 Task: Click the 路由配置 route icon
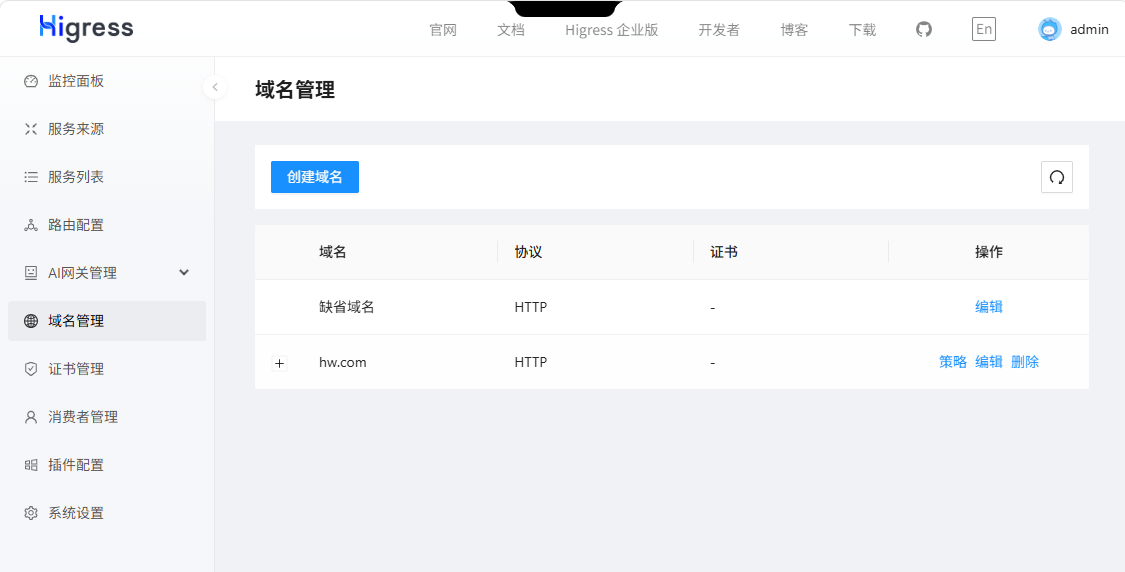[x=31, y=225]
